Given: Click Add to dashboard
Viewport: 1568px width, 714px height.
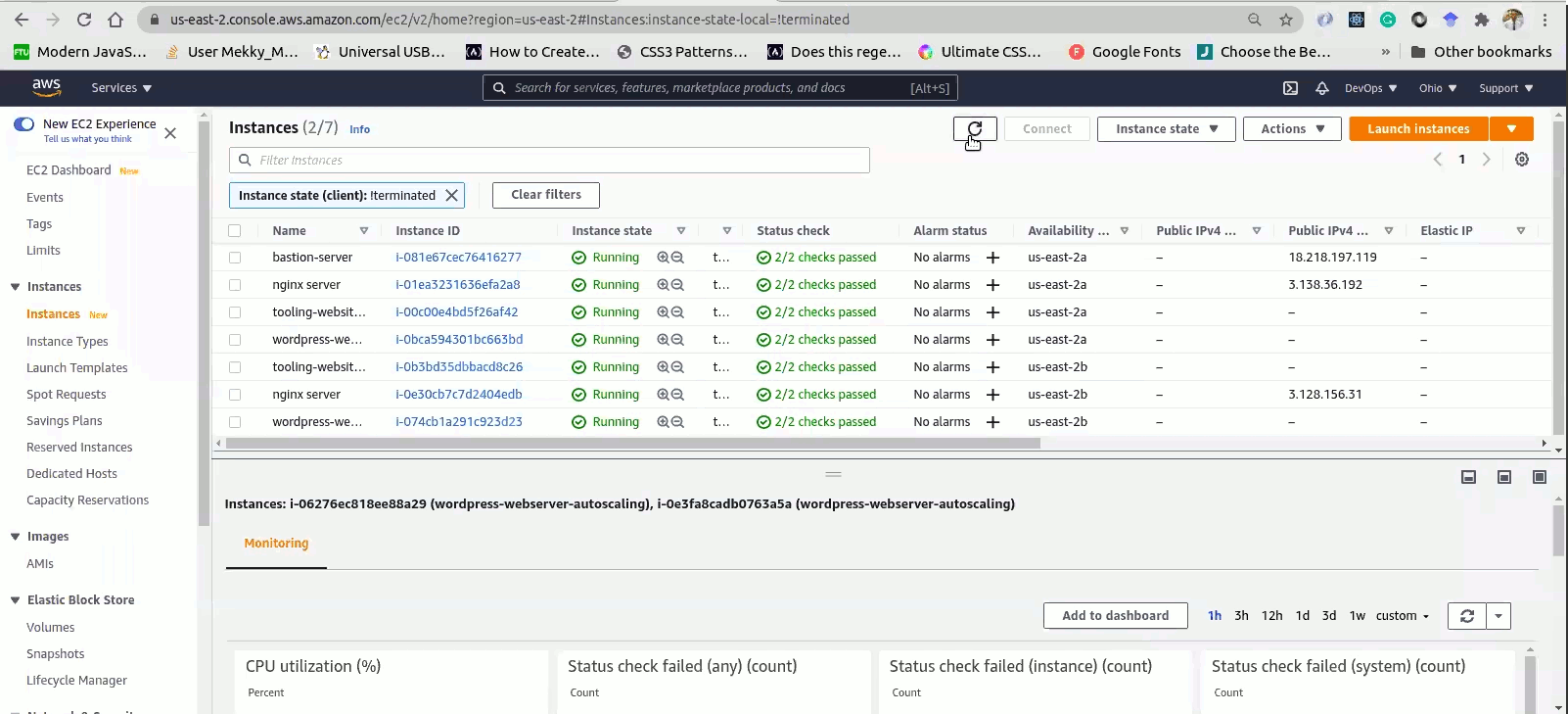Looking at the screenshot, I should coord(1116,616).
